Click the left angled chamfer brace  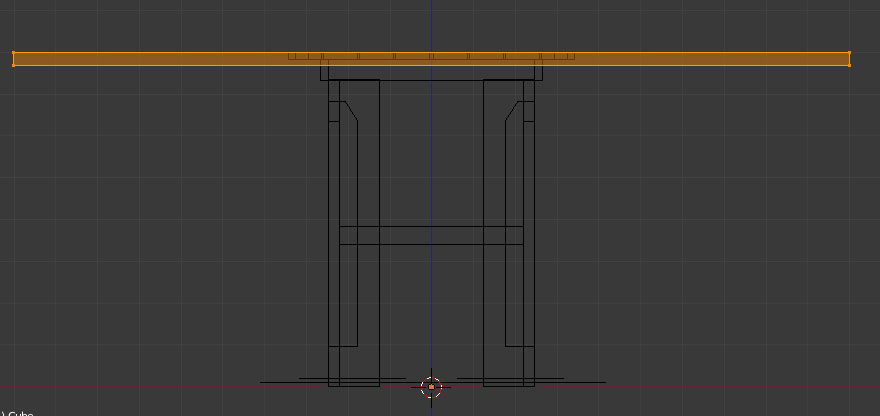(350, 112)
